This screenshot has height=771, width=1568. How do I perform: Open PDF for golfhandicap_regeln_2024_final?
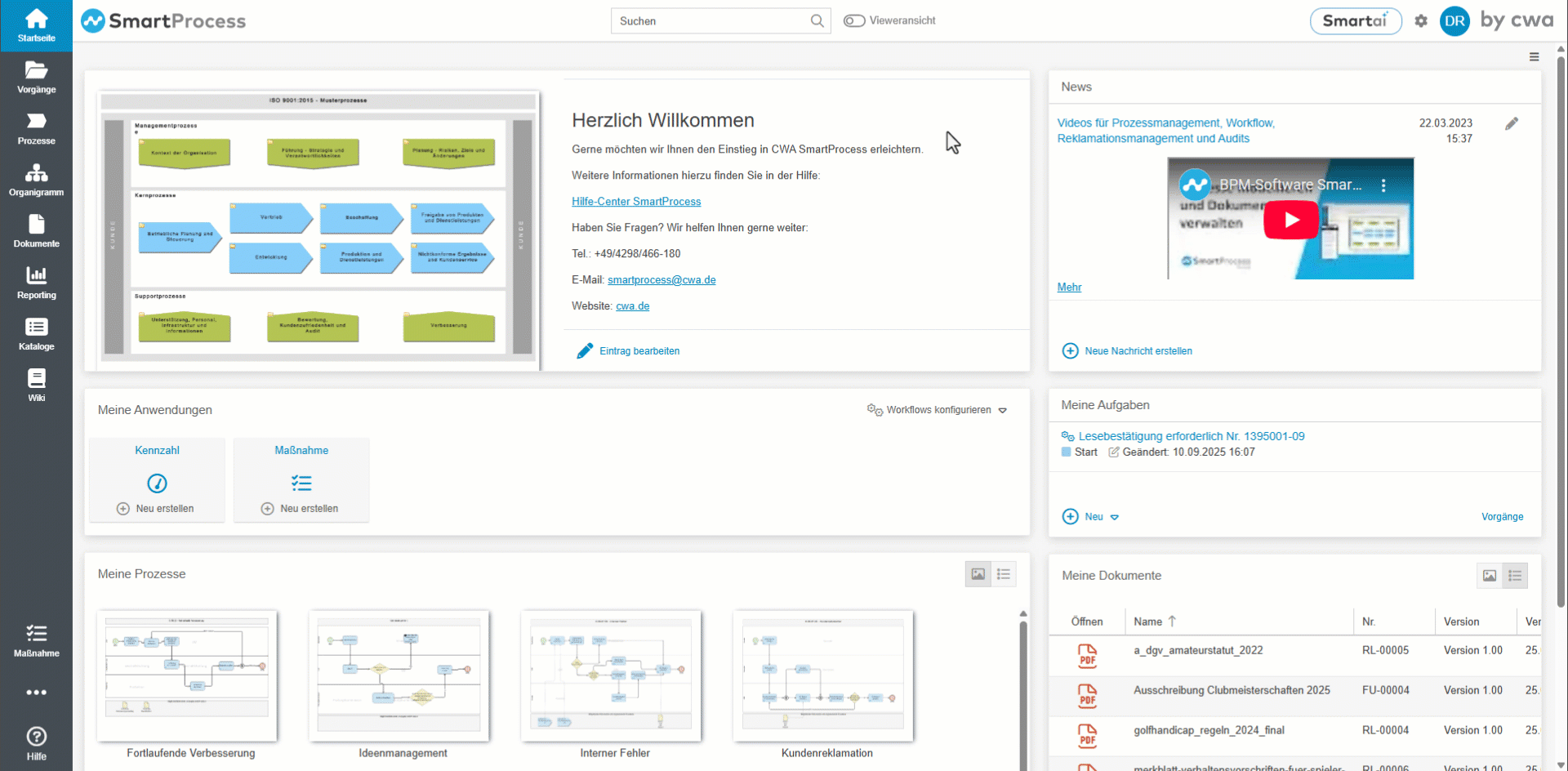(1087, 736)
